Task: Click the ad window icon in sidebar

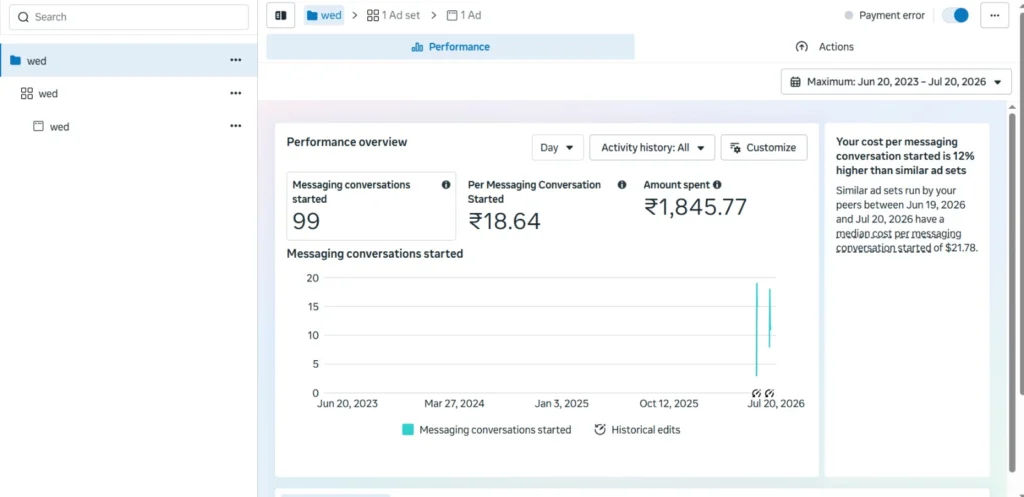Action: point(39,126)
